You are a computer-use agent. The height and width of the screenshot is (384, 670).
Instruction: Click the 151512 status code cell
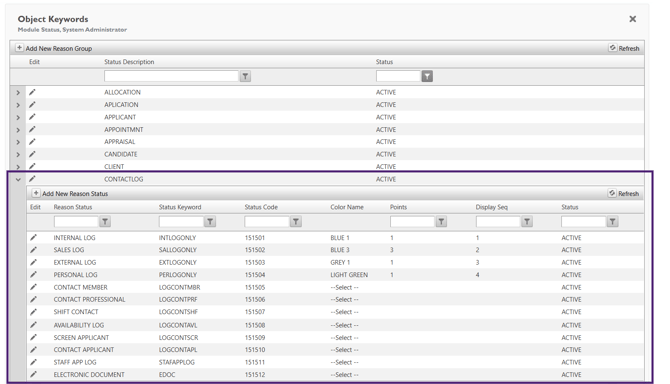pos(255,375)
